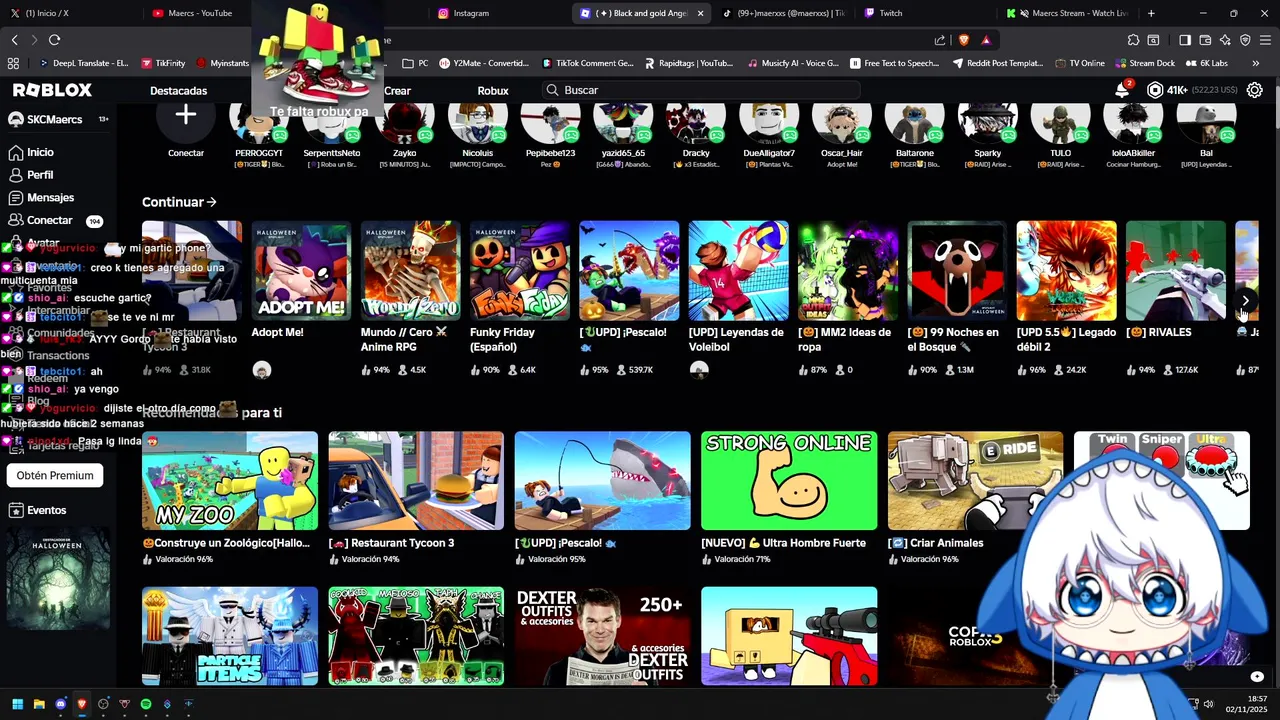Image resolution: width=1280 pixels, height=720 pixels.
Task: Click the bookmarks apps grid icon
Action: click(13, 63)
